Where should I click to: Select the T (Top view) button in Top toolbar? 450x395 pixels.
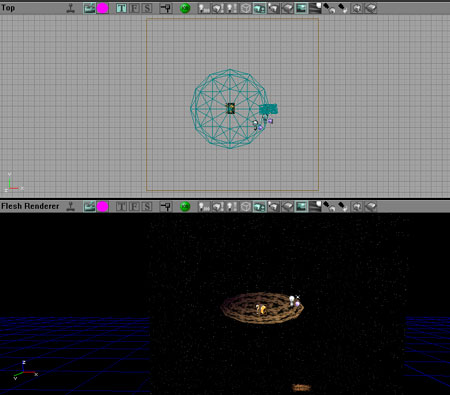pos(121,8)
